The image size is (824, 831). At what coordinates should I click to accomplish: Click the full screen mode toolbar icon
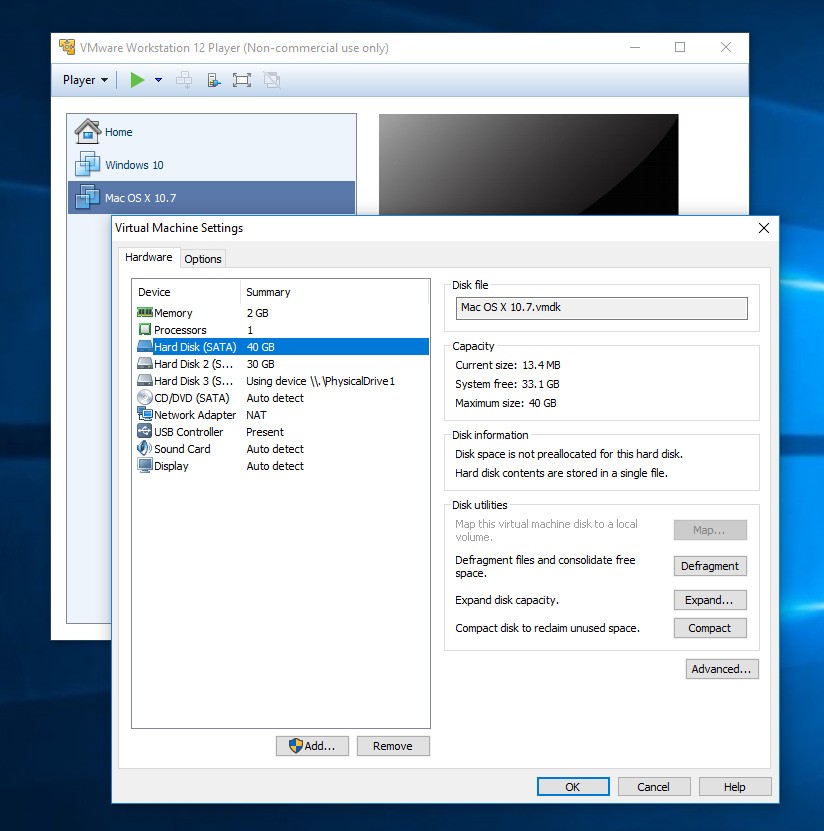click(x=241, y=80)
